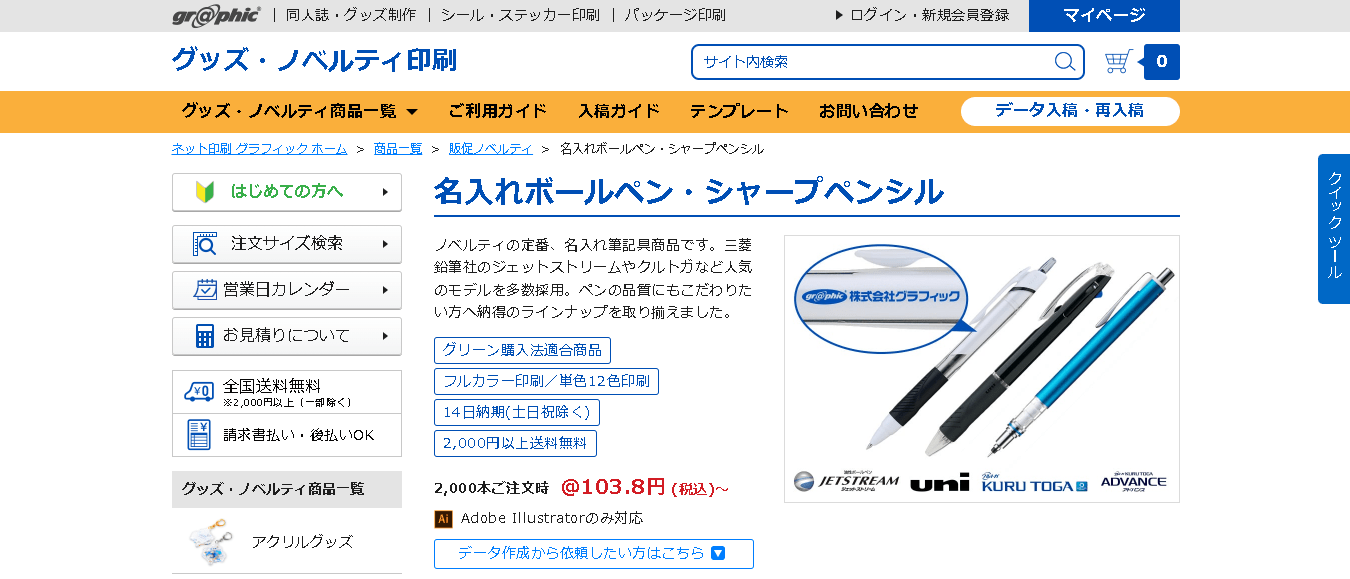Click the invoice payment document icon

pyautogui.click(x=199, y=435)
